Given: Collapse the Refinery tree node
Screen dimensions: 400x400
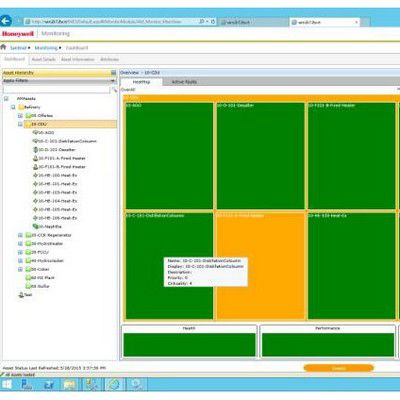Looking at the screenshot, I should click(x=13, y=107).
